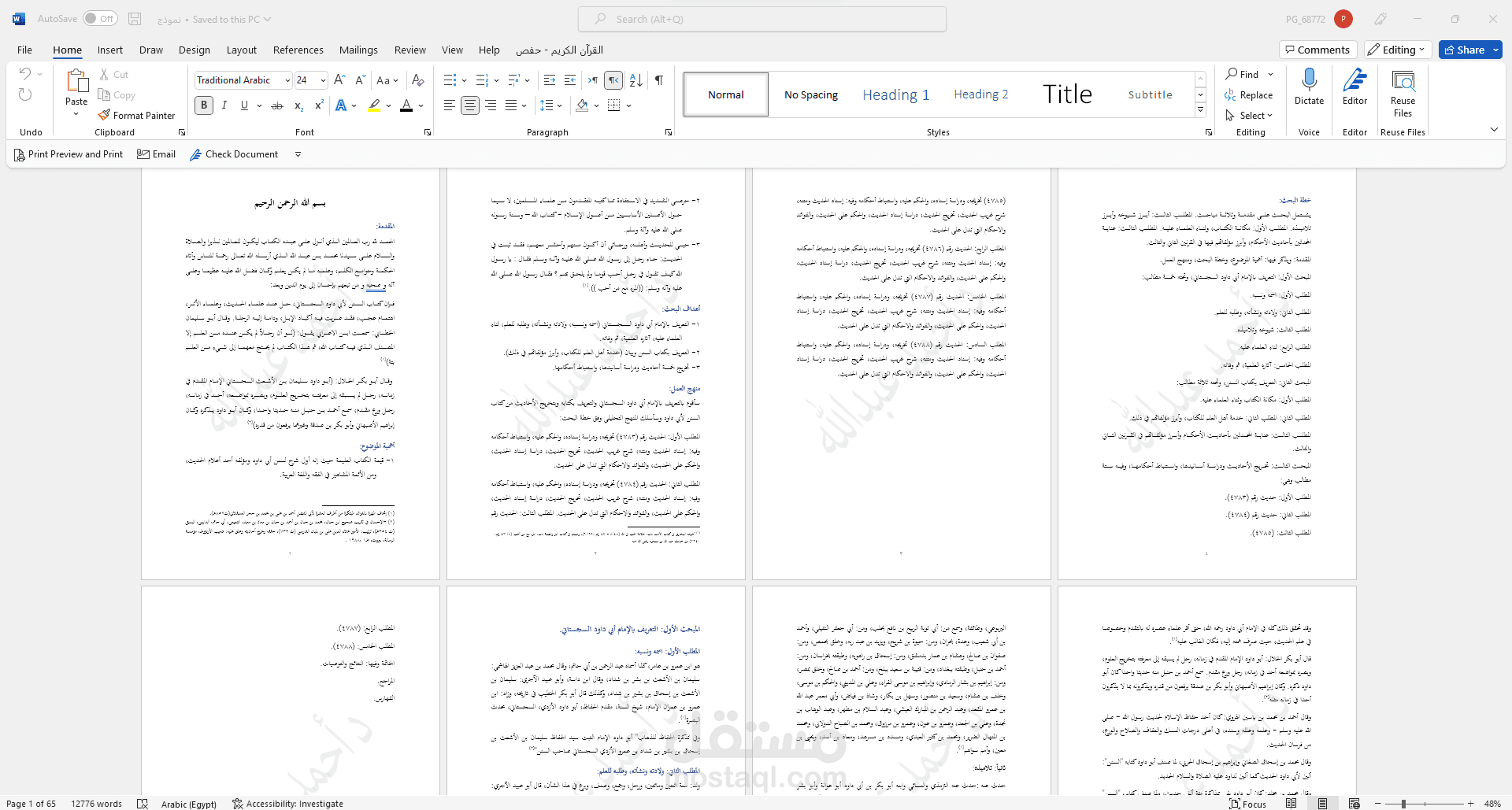
Task: Click the Focus mode button
Action: click(1248, 804)
